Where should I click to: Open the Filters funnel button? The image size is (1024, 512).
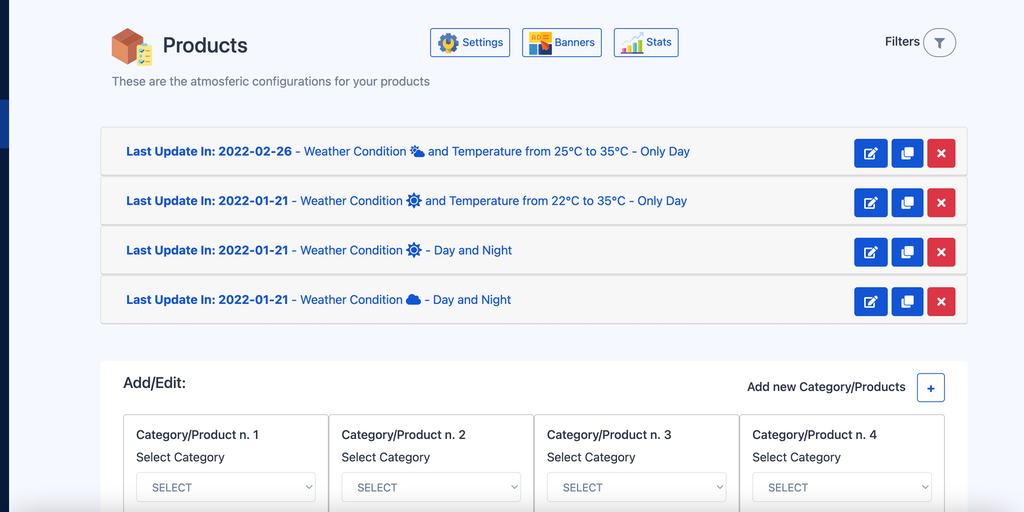pos(939,42)
